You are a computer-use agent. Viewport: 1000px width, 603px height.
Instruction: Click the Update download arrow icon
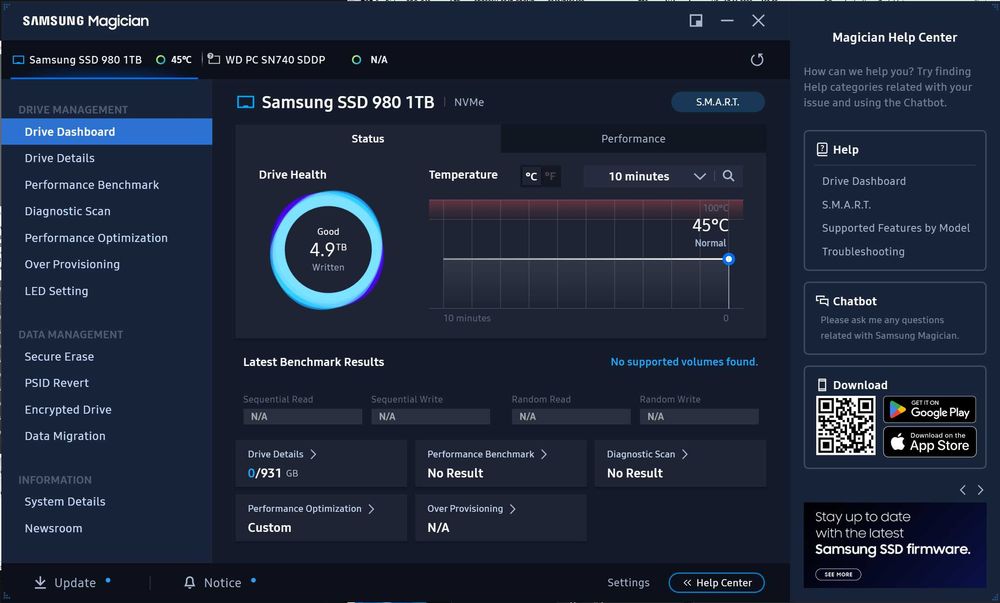(40, 583)
